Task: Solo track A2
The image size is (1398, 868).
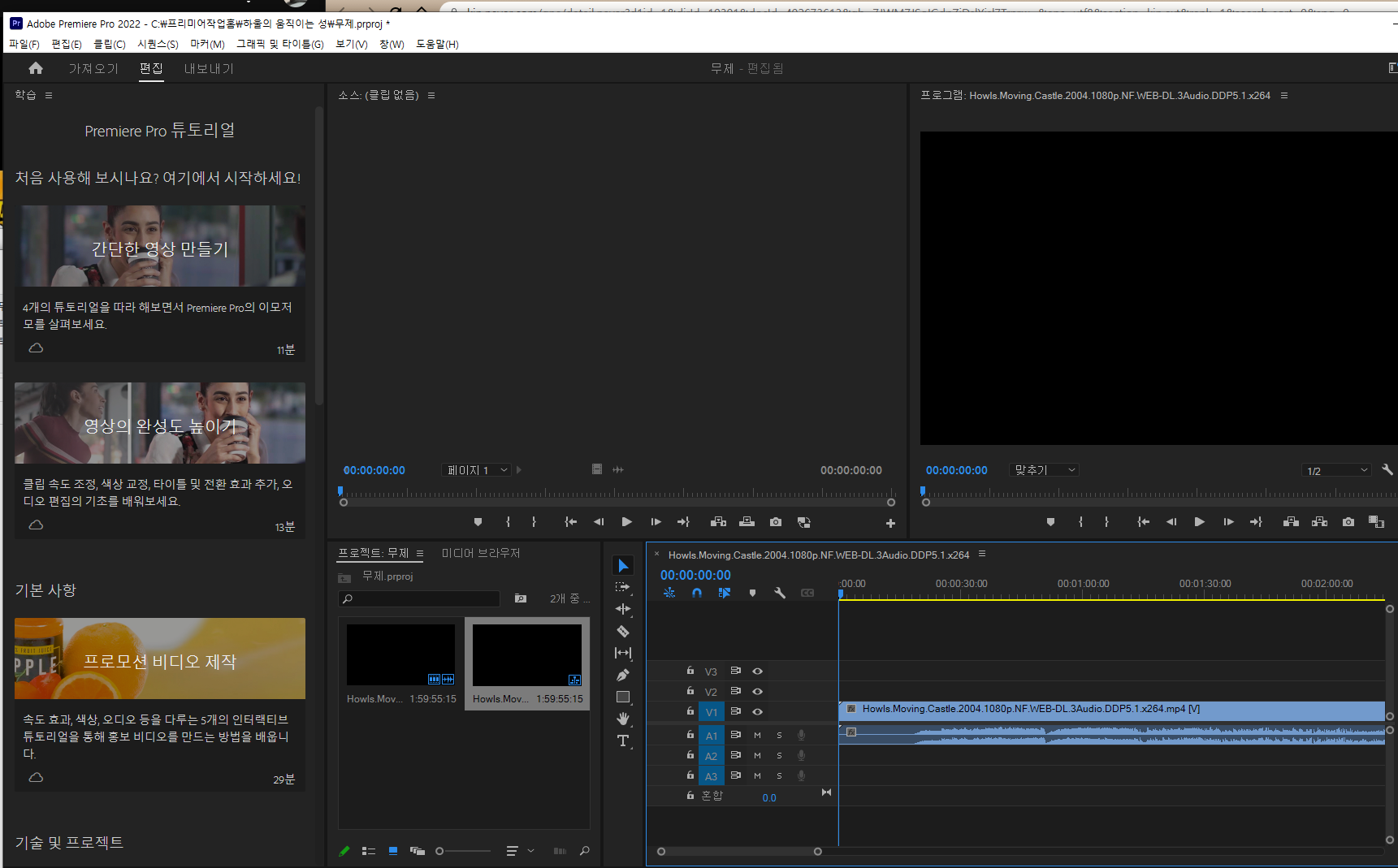Action: (x=779, y=756)
